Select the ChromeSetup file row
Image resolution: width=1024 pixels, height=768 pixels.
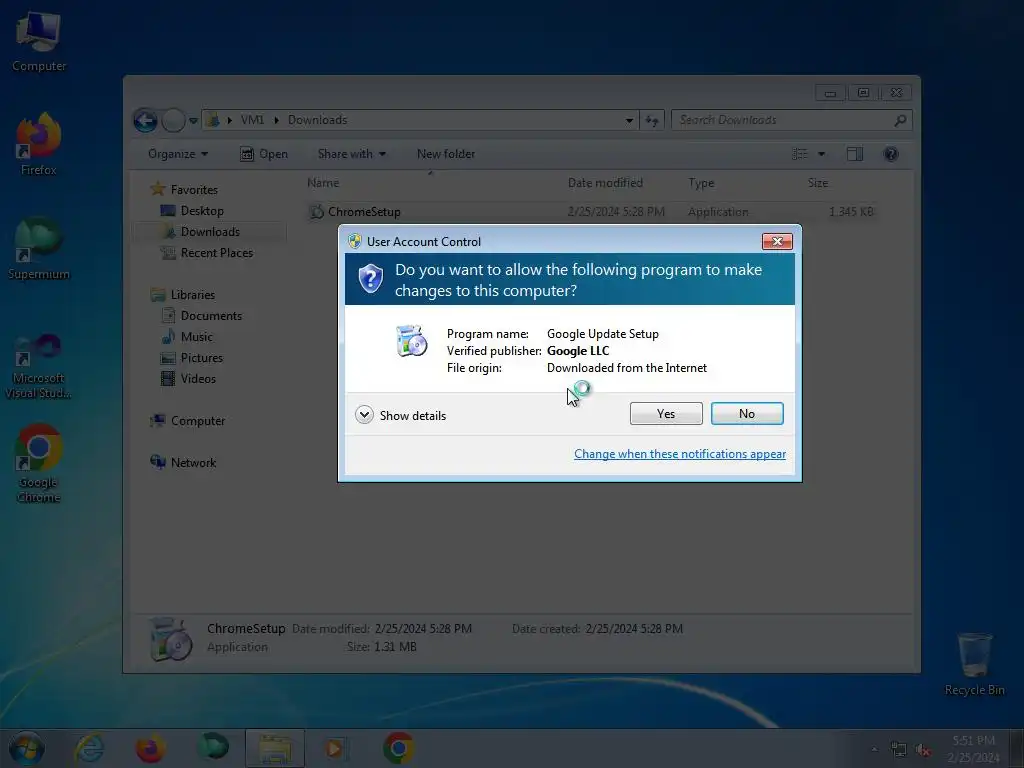coord(591,212)
